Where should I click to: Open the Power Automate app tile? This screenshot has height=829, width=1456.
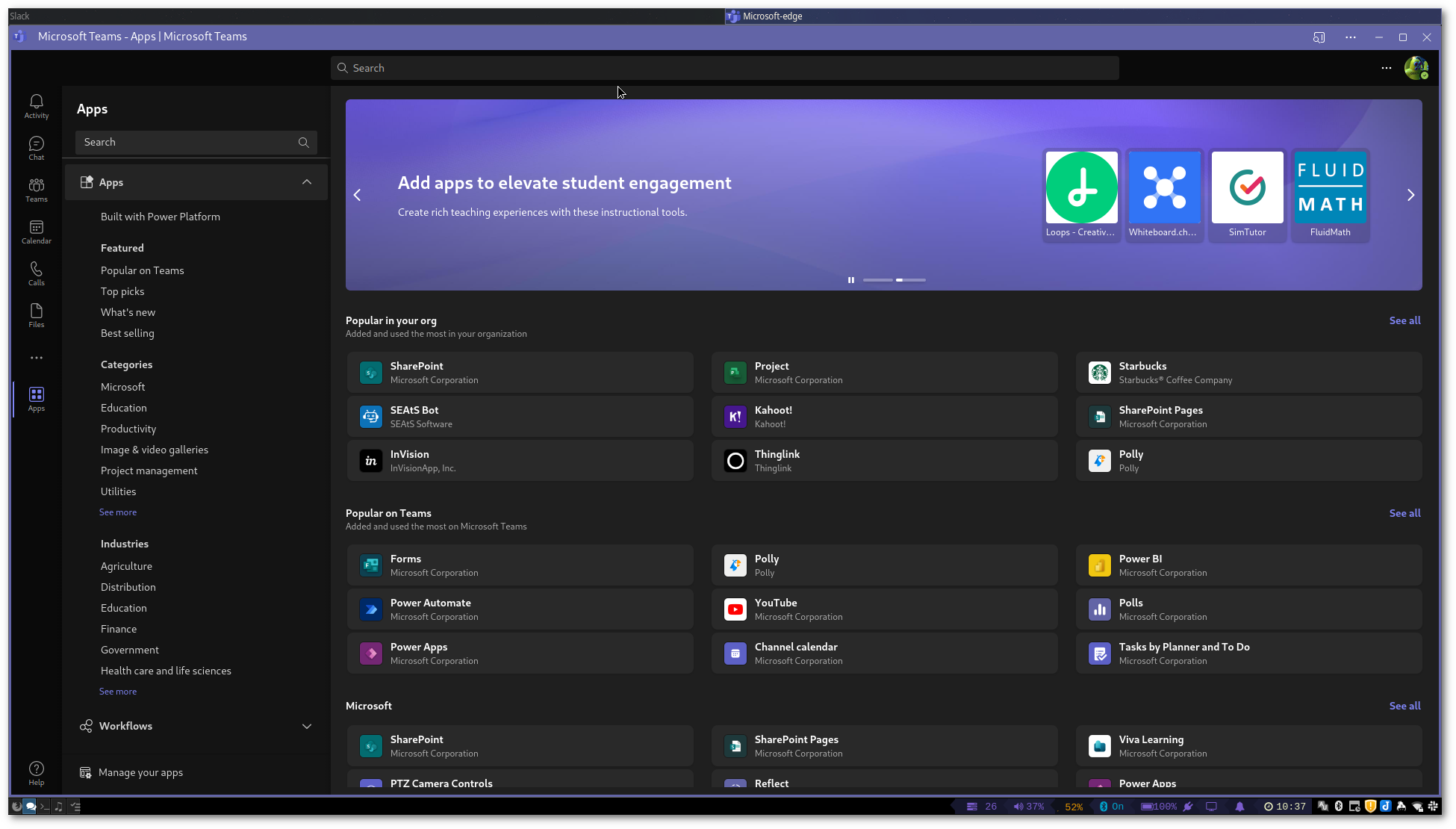(520, 609)
